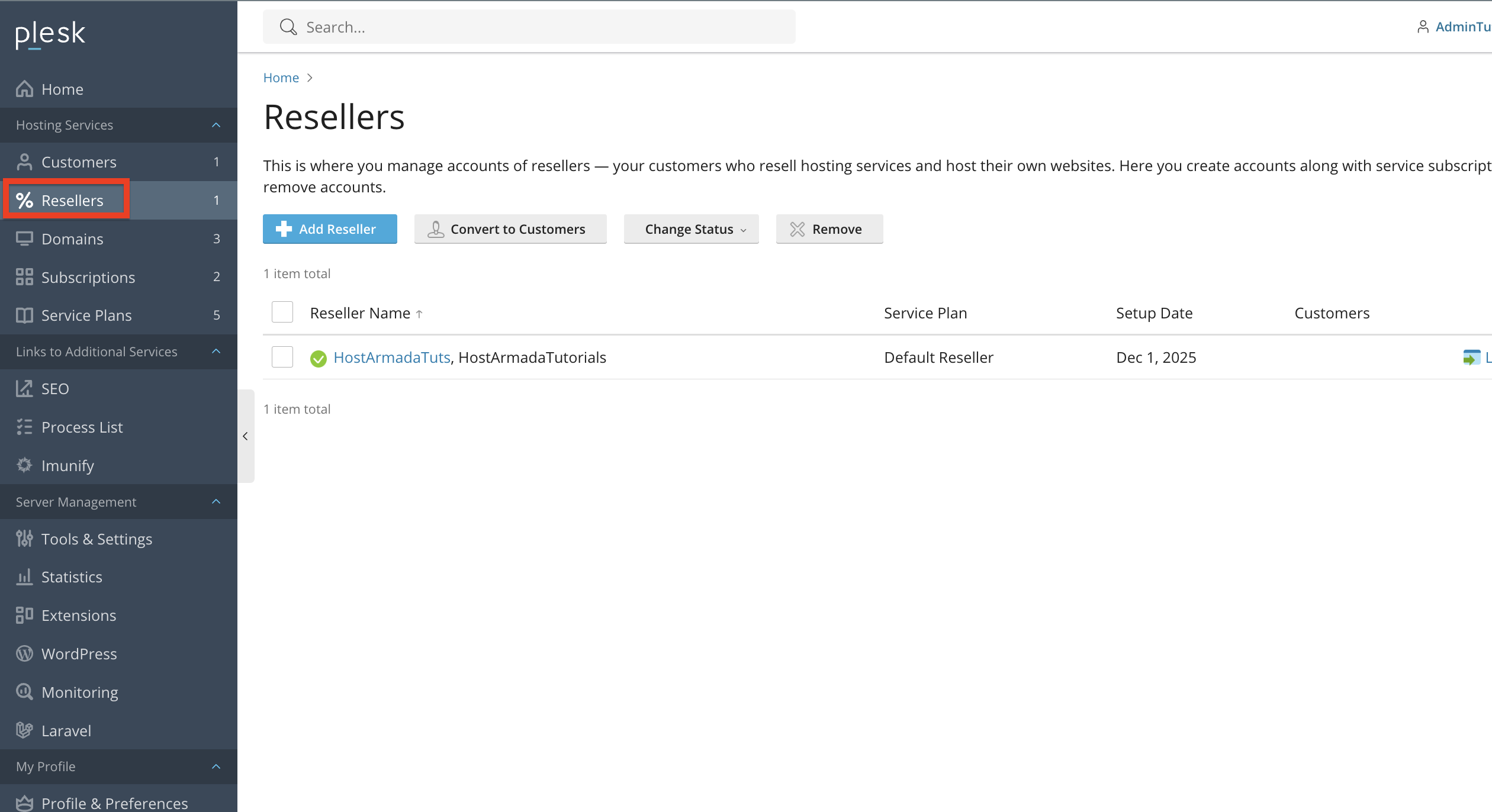Collapse the Server Management section
Viewport: 1492px width, 812px height.
pyautogui.click(x=216, y=502)
